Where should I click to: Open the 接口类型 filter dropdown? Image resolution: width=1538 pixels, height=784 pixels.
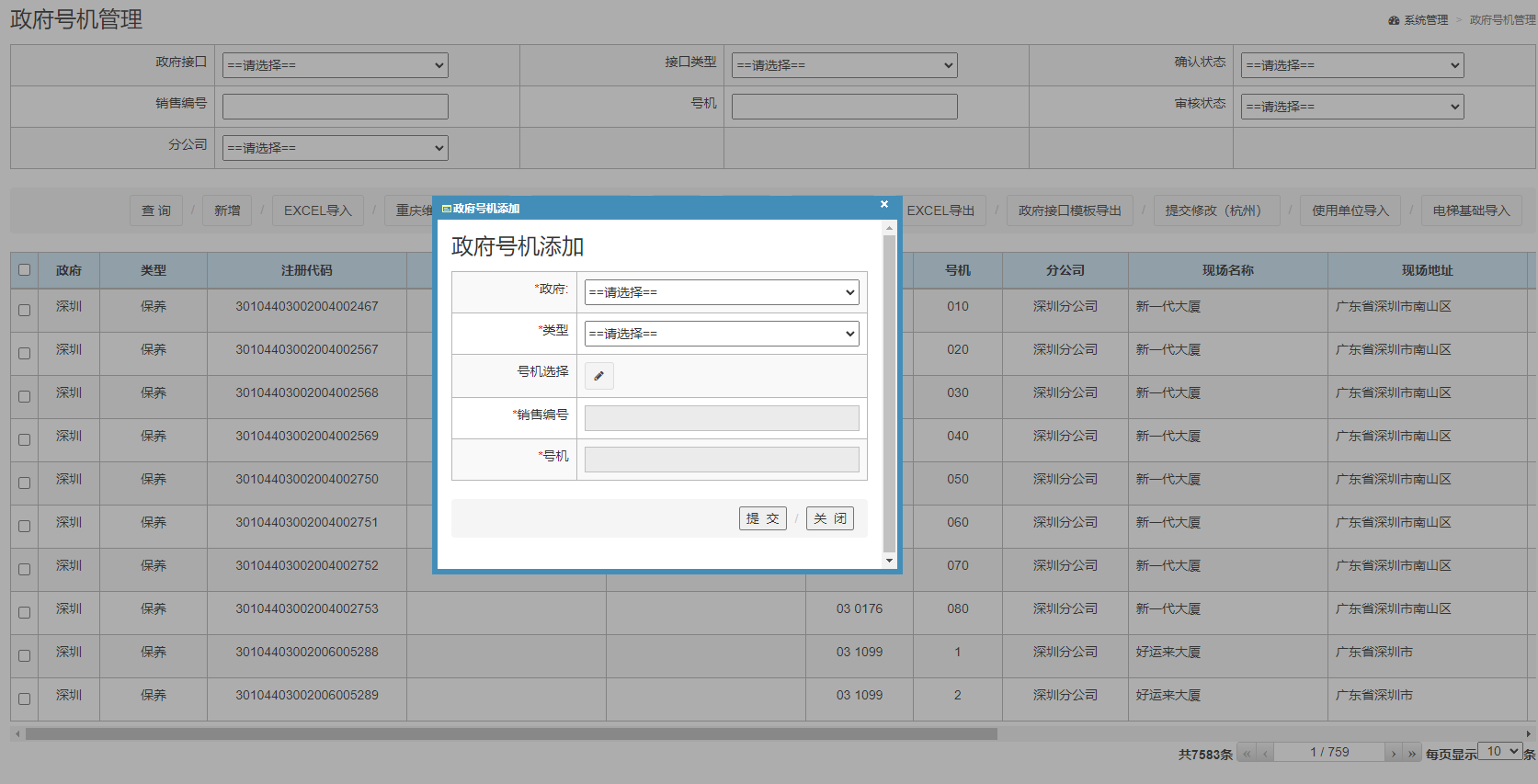[x=845, y=65]
